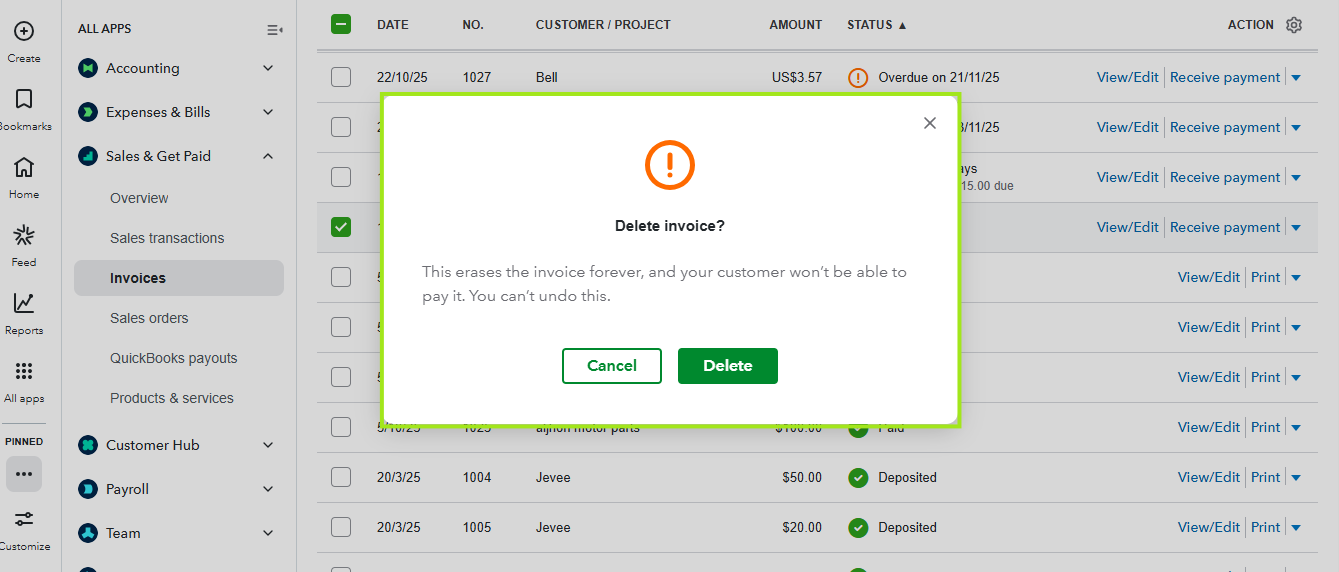
Task: Click the Team app icon
Action: point(88,533)
